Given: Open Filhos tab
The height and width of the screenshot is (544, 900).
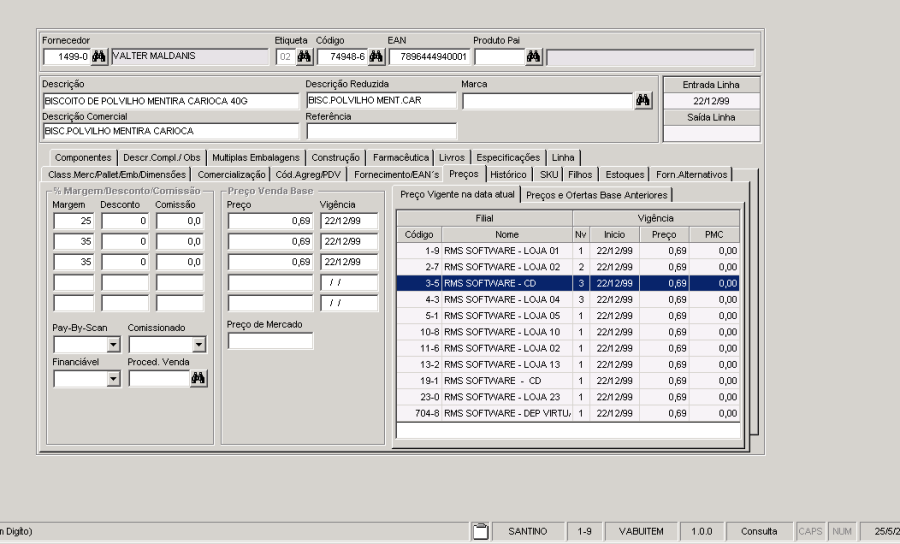Looking at the screenshot, I should (x=580, y=174).
